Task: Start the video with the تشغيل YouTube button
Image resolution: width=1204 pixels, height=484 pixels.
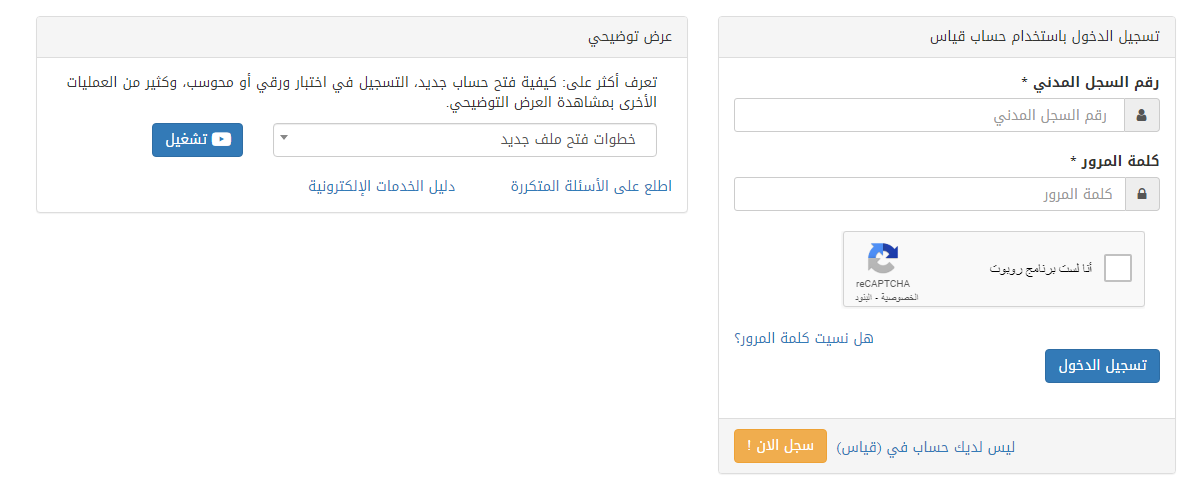Action: pyautogui.click(x=197, y=140)
